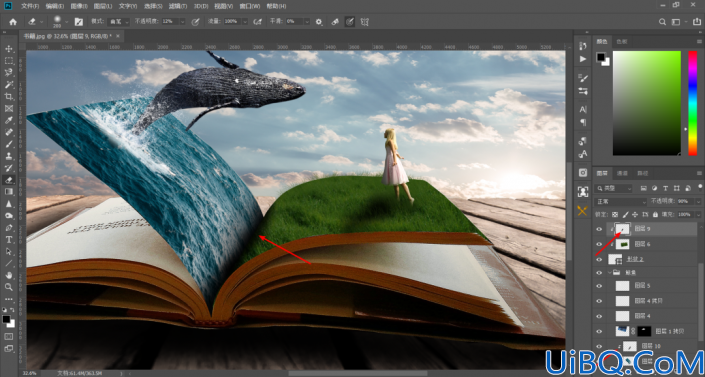Select the Clone Stamp tool
This screenshot has width=705, height=377.
coord(9,156)
